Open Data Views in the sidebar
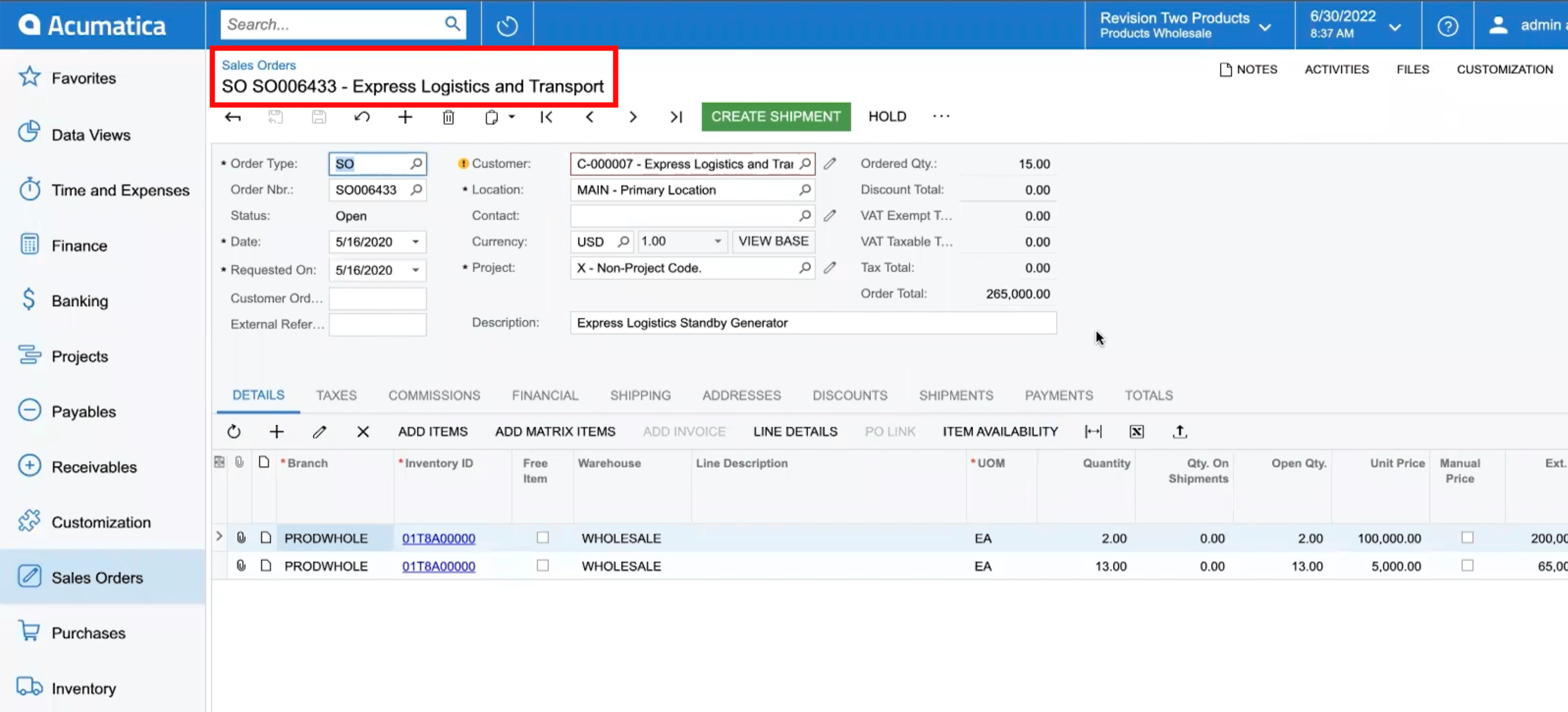 pos(91,134)
